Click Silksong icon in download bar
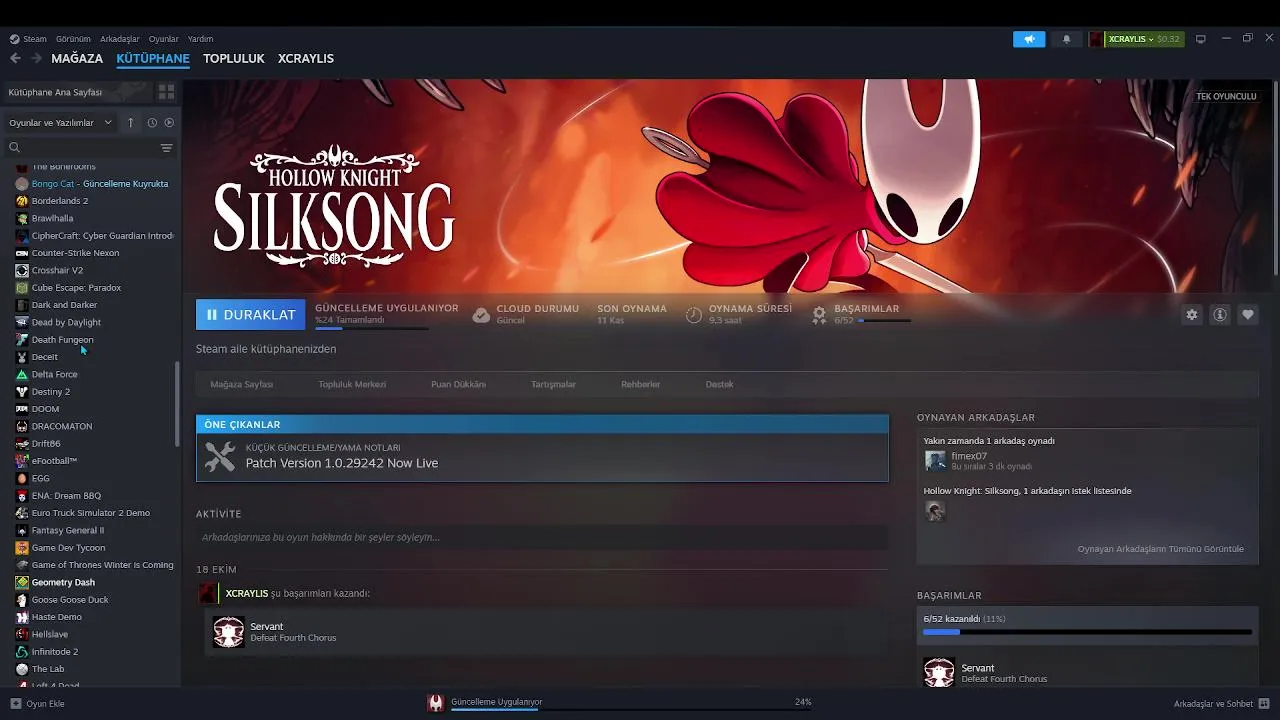The image size is (1280, 720). [x=435, y=703]
